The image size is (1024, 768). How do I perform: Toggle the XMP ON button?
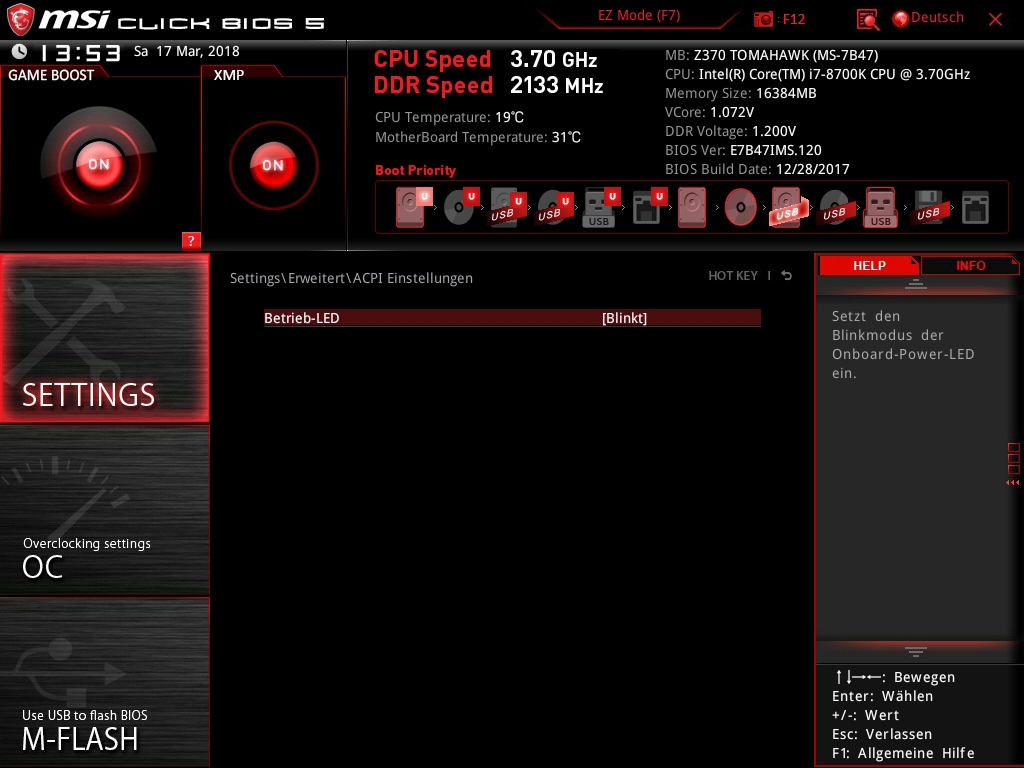pos(273,165)
